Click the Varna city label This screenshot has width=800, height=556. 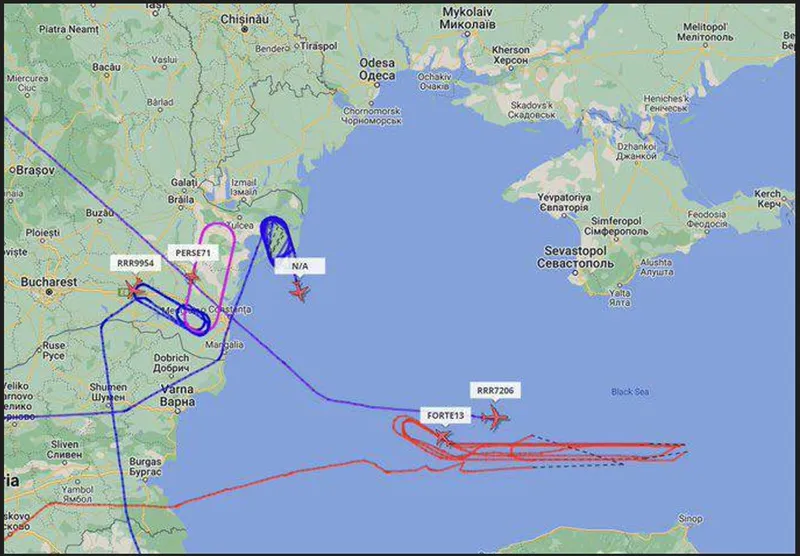(178, 395)
